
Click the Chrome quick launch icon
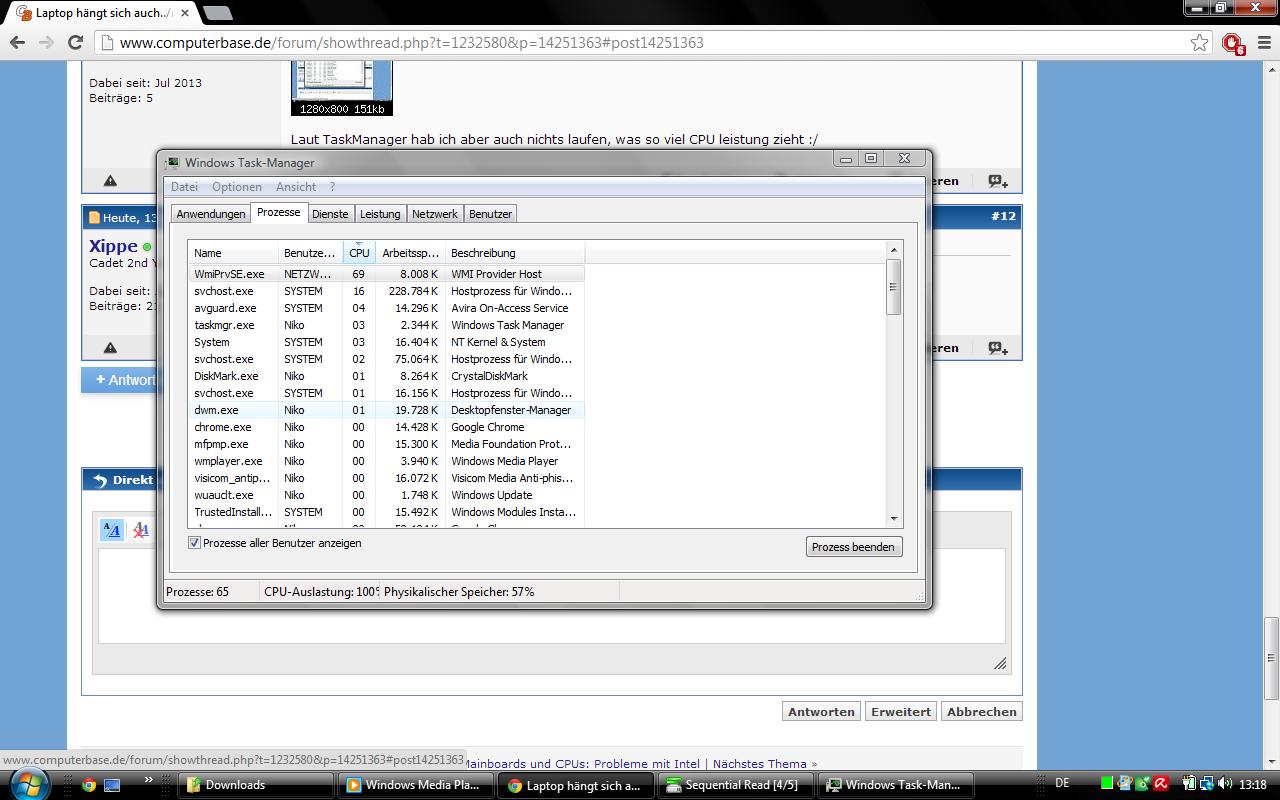89,785
